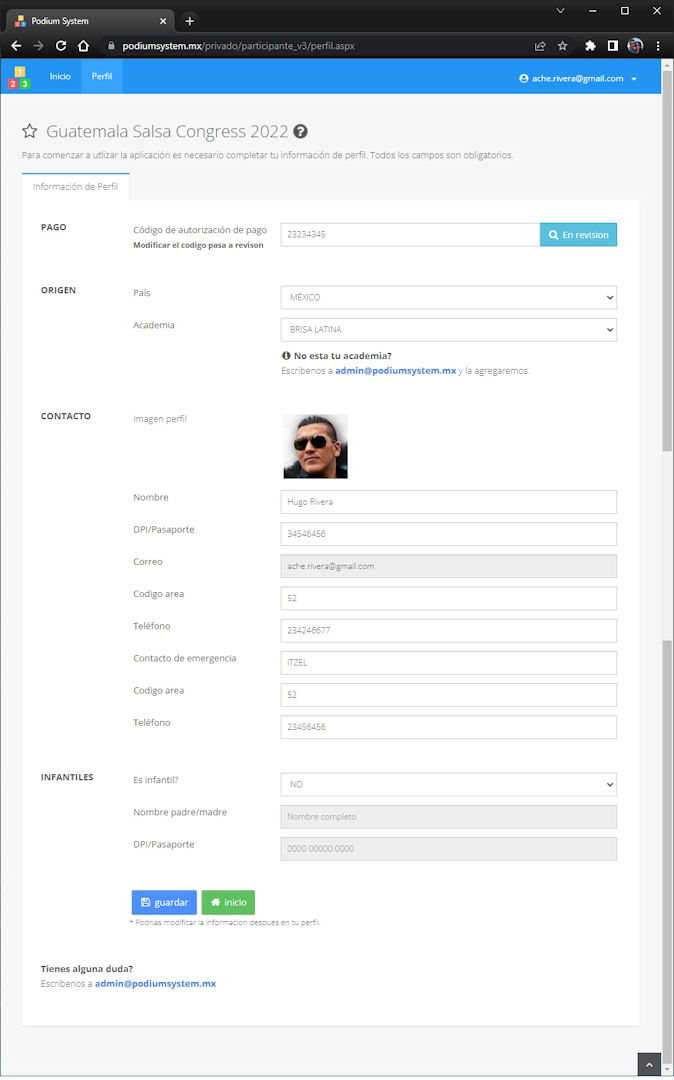Open the browser extensions puzzle icon

[x=590, y=46]
